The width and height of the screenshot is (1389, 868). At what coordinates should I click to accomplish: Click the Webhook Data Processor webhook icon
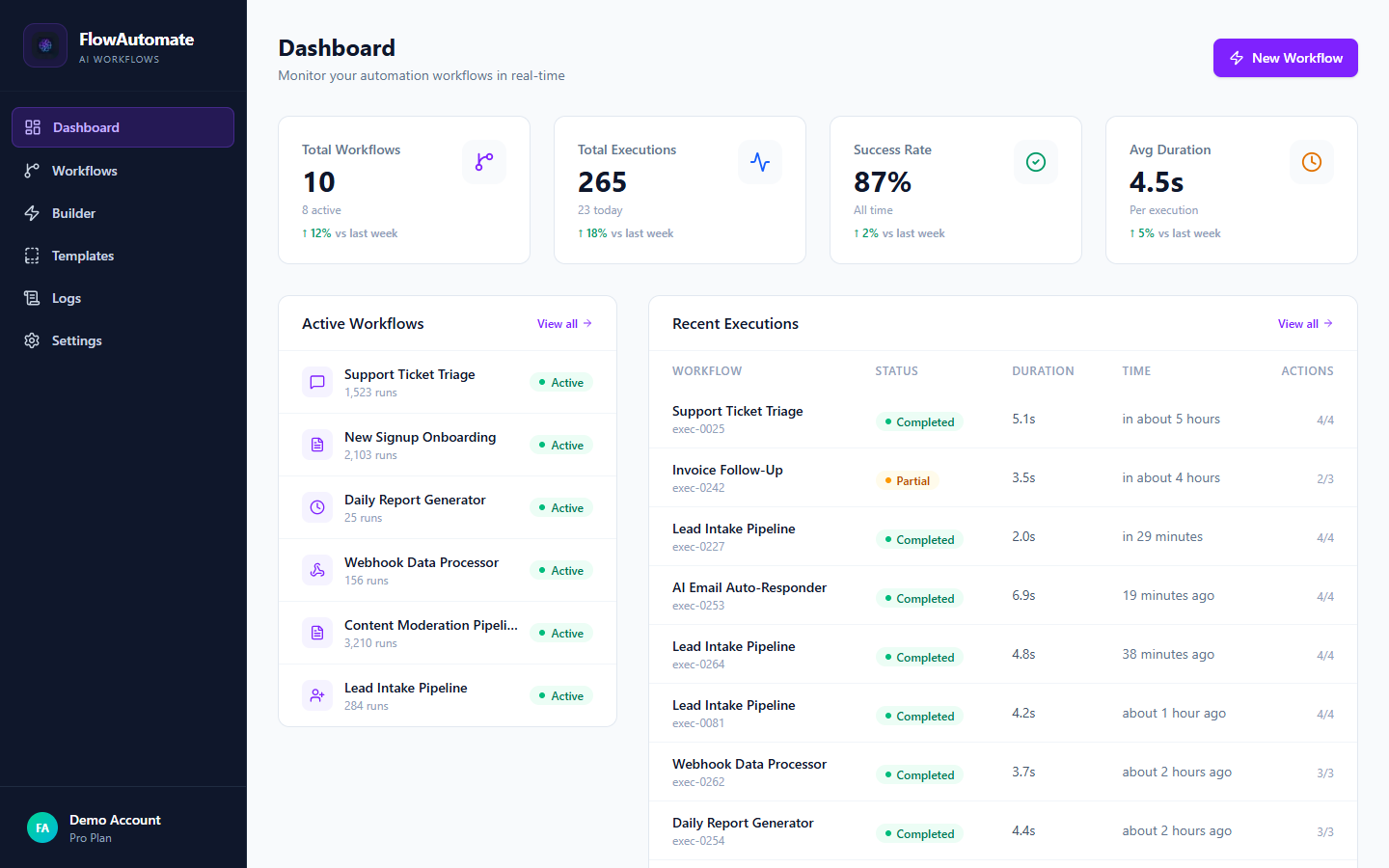[317, 570]
